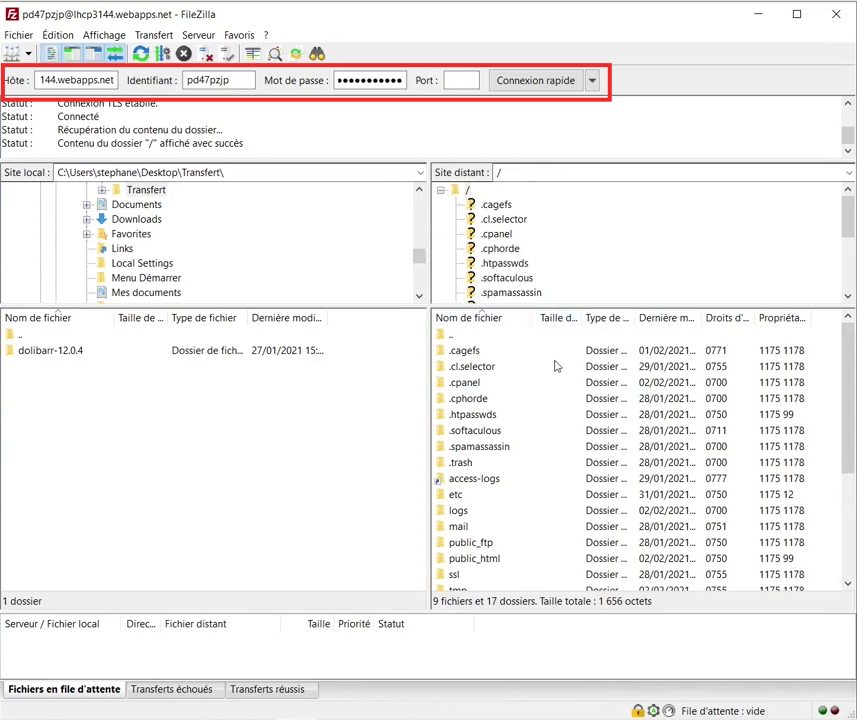
Task: Refresh the file and folder lists
Action: click(x=141, y=54)
